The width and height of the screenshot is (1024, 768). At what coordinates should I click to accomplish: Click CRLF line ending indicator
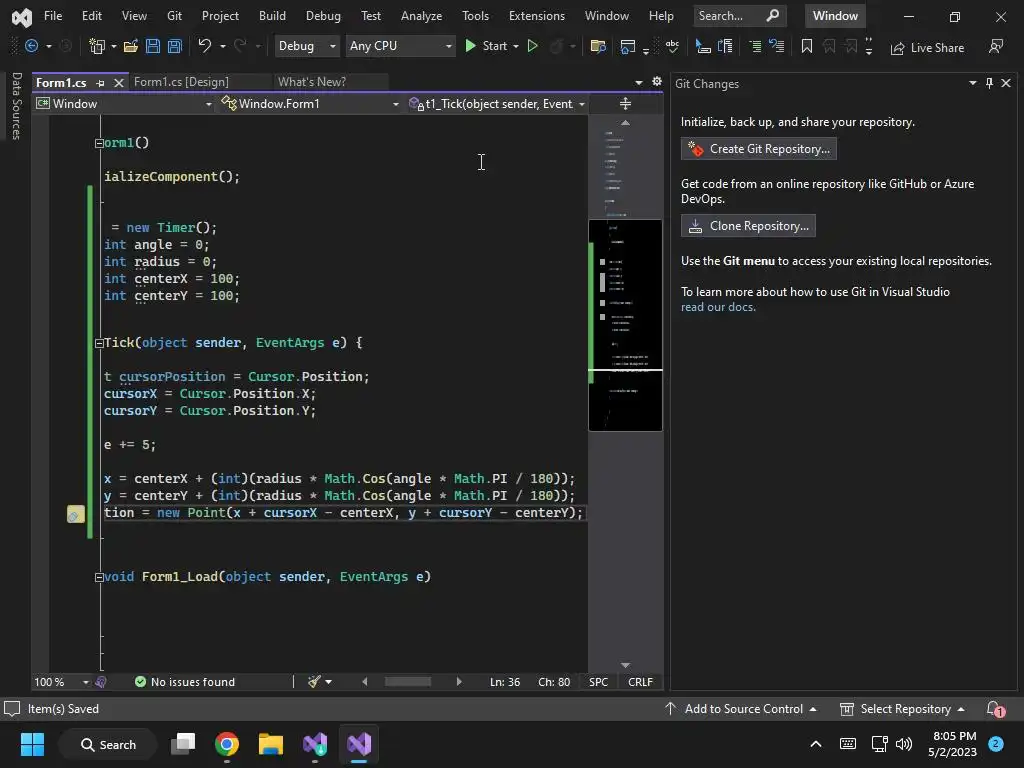pyautogui.click(x=640, y=682)
